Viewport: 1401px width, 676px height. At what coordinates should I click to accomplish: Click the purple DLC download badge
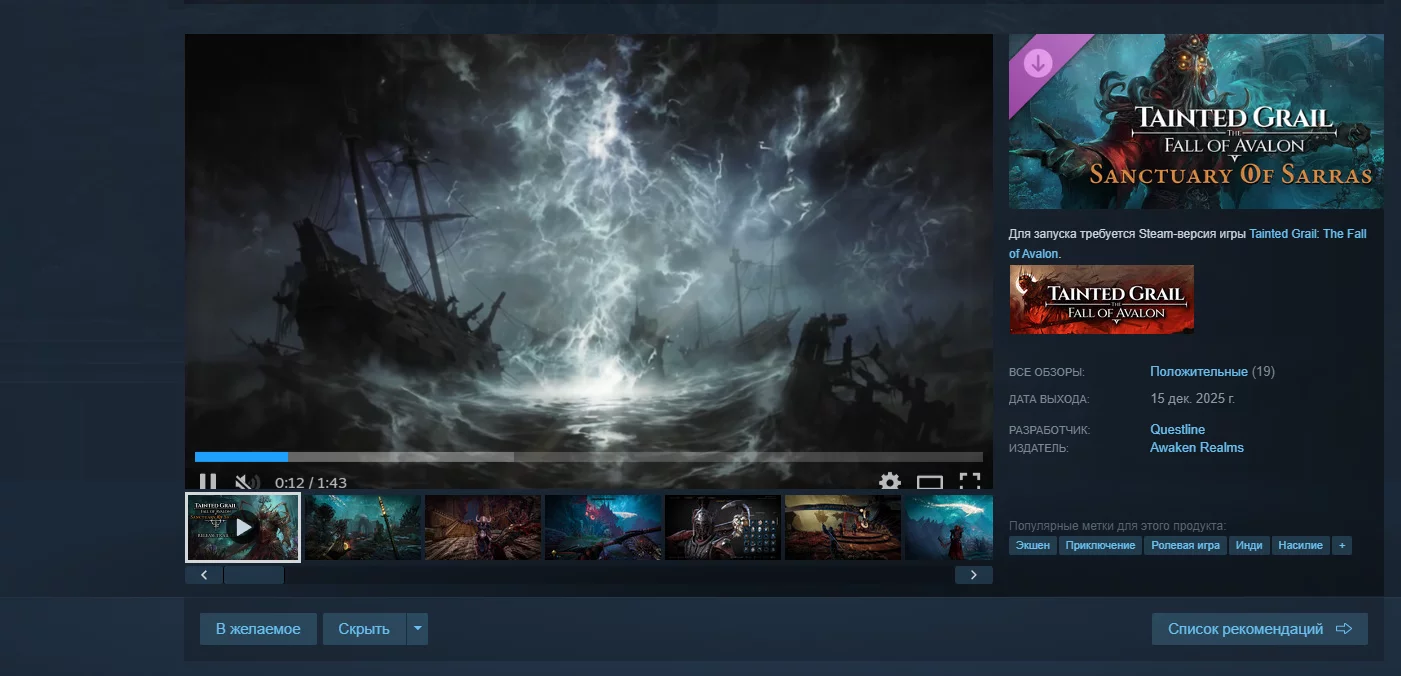pyautogui.click(x=1038, y=64)
